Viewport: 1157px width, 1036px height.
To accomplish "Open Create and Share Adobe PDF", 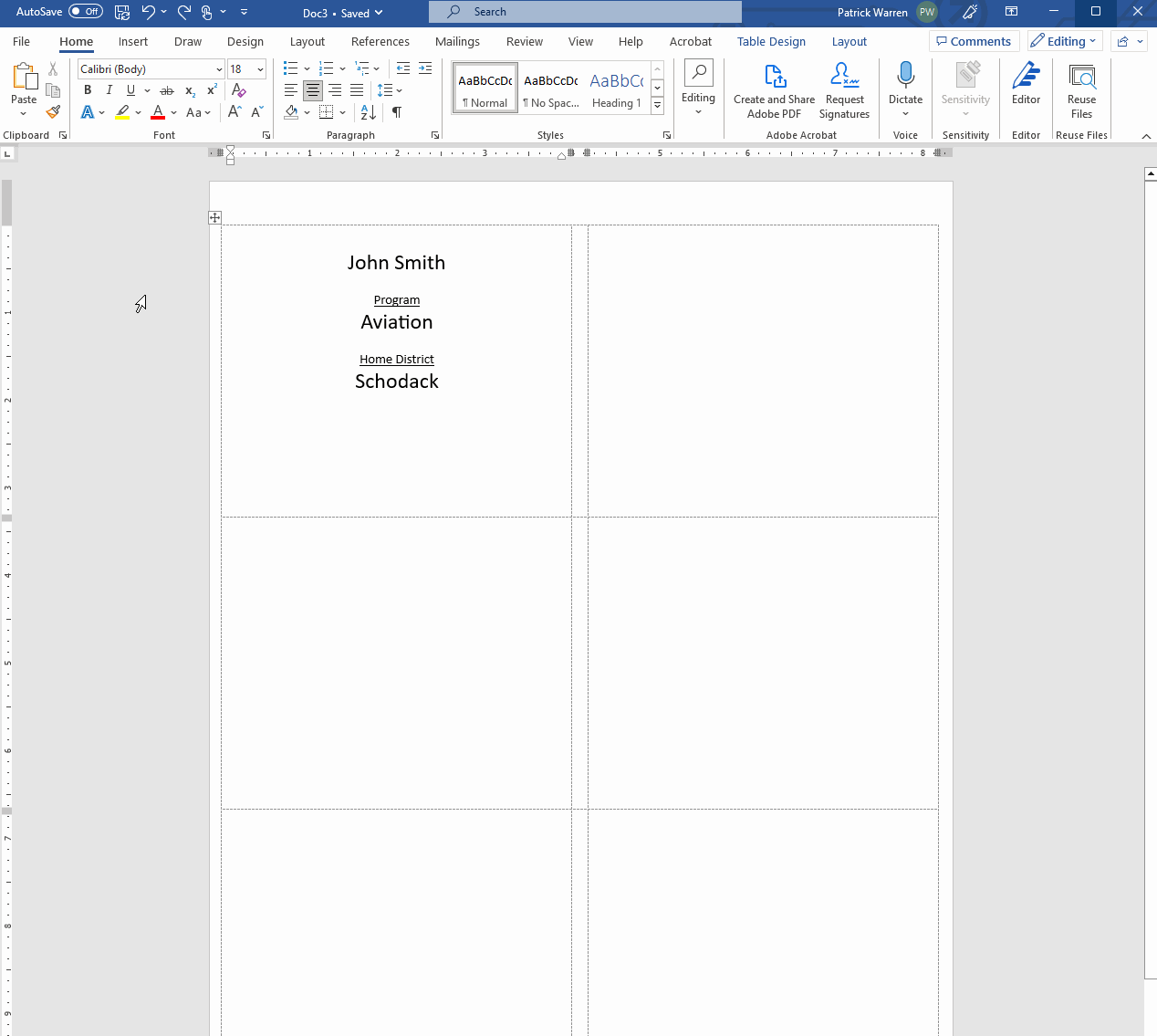I will 774,89.
